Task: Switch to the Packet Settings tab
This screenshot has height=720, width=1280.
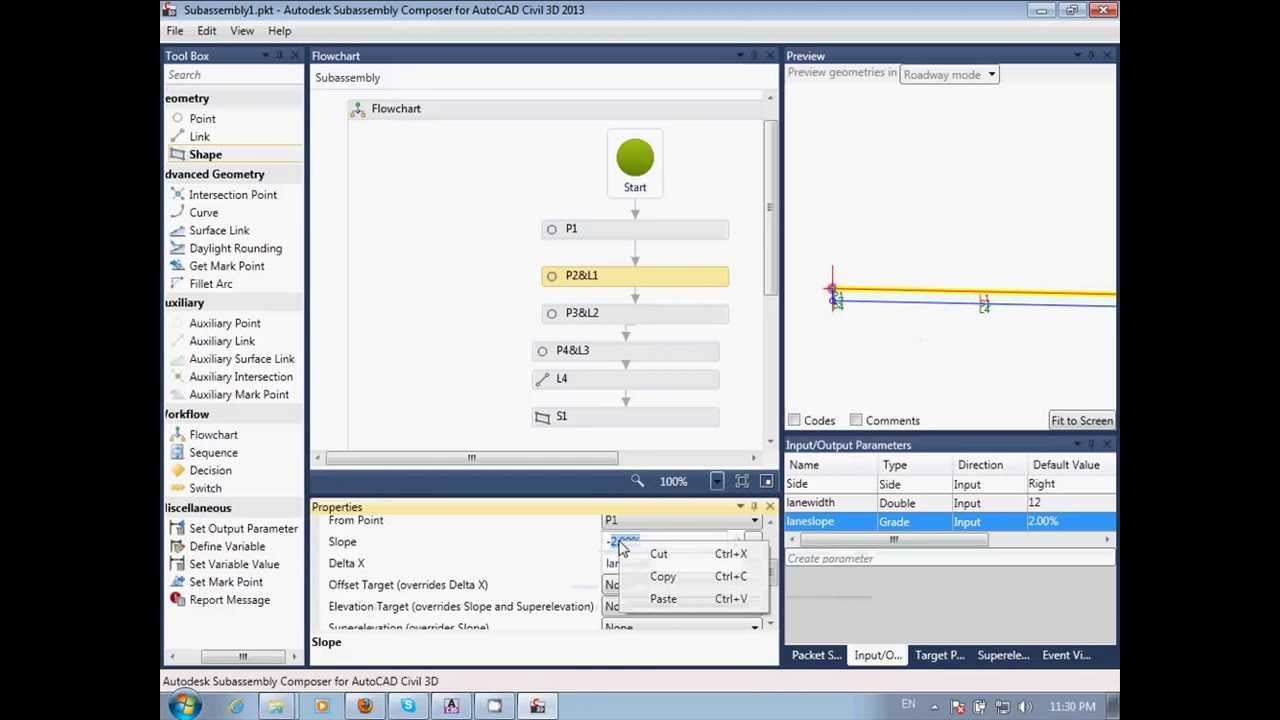Action: click(x=816, y=656)
